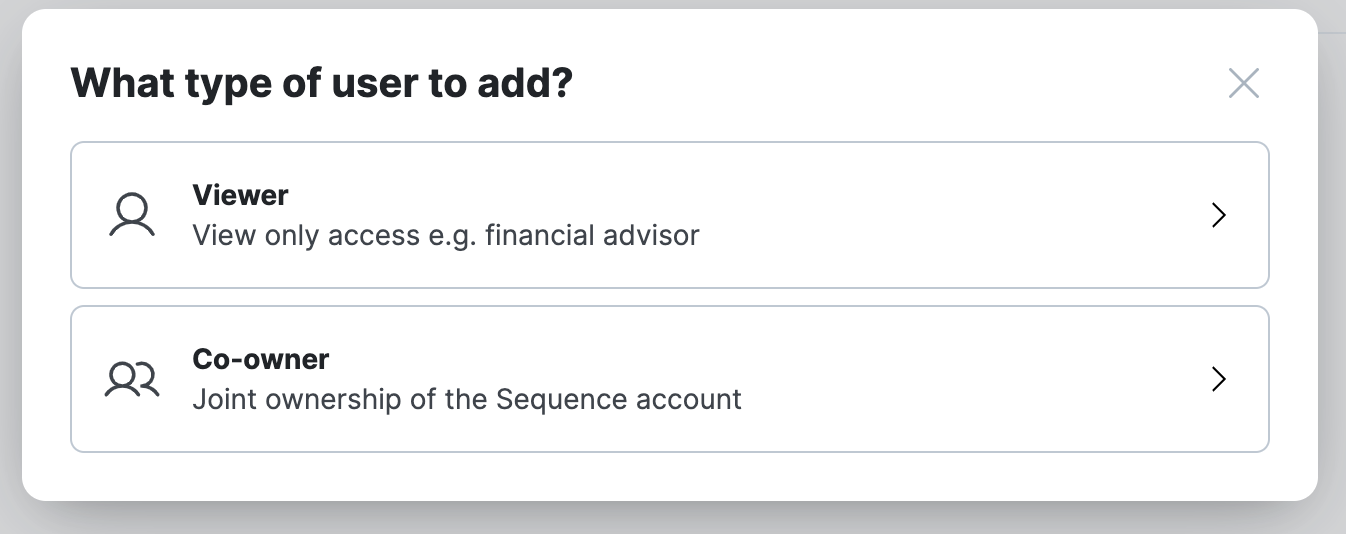Viewport: 1346px width, 534px height.
Task: Click the "What type of user to add?" heading
Action: pos(322,83)
